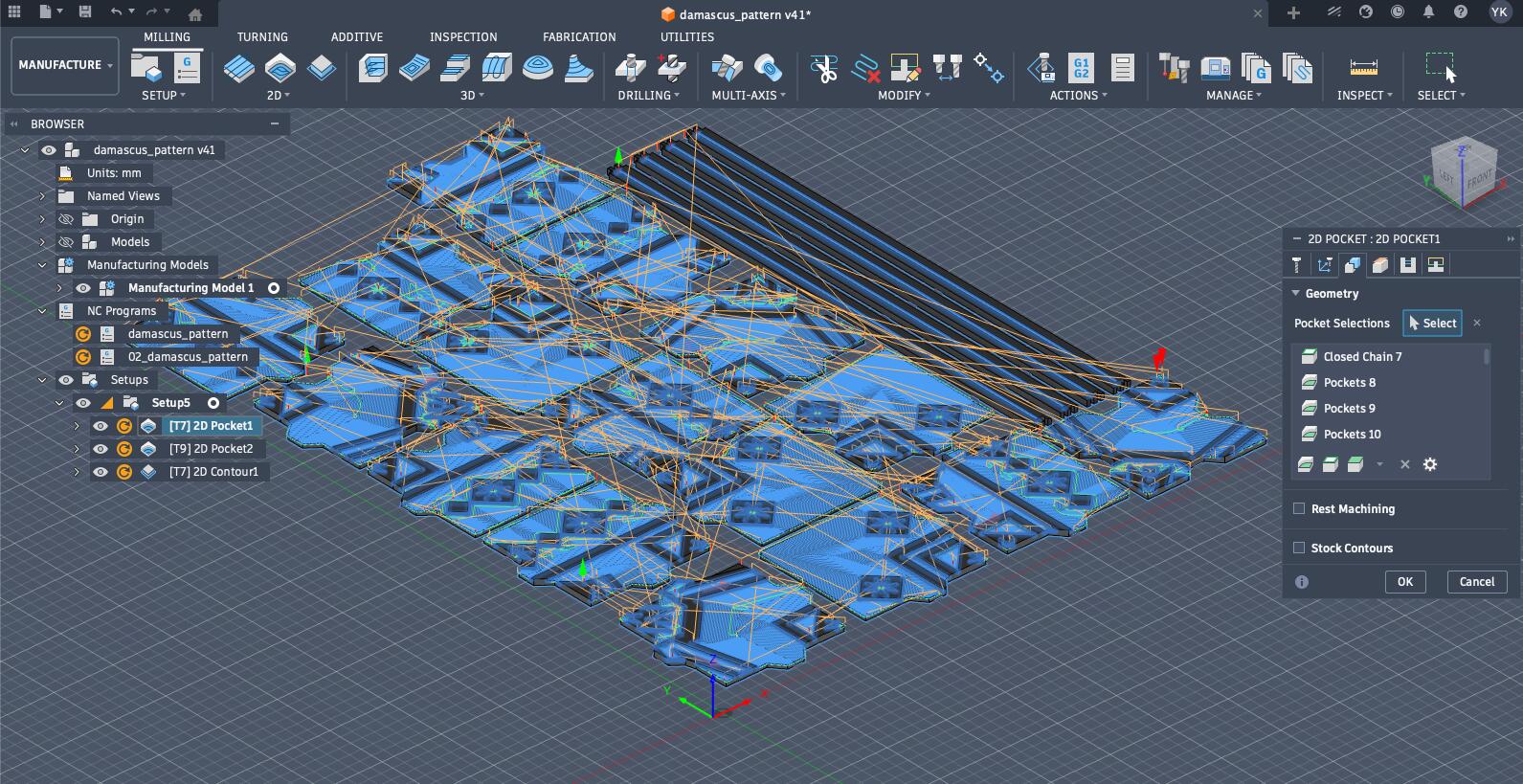This screenshot has width=1523, height=784.
Task: Click the Measure ruler icon
Action: [1363, 67]
